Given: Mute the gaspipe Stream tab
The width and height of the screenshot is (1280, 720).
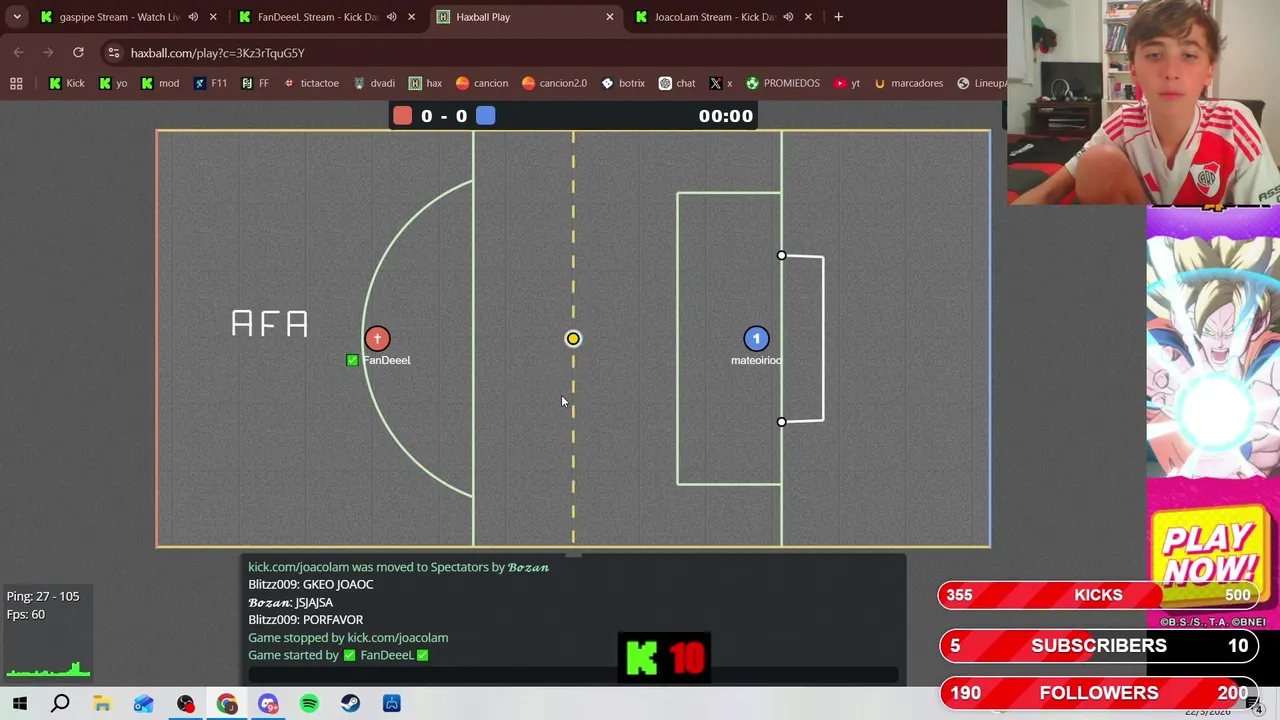Looking at the screenshot, I should pos(193,17).
